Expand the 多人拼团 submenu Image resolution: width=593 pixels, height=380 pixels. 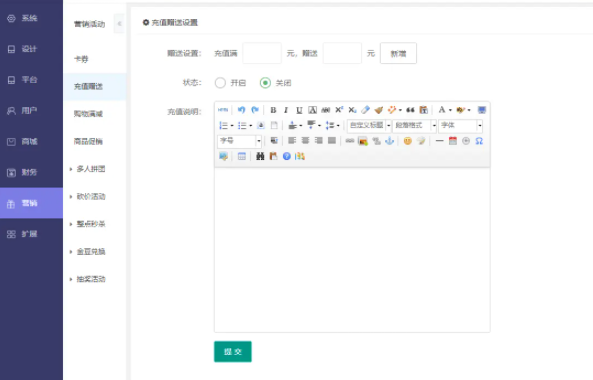click(x=91, y=169)
